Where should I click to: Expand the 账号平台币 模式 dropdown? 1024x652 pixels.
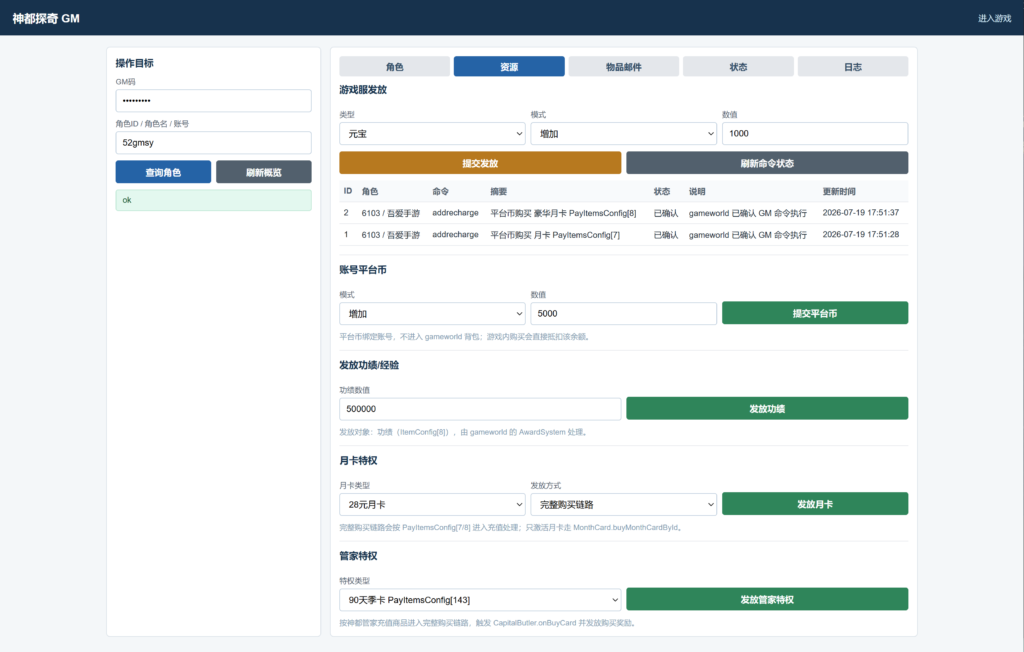[x=432, y=314]
